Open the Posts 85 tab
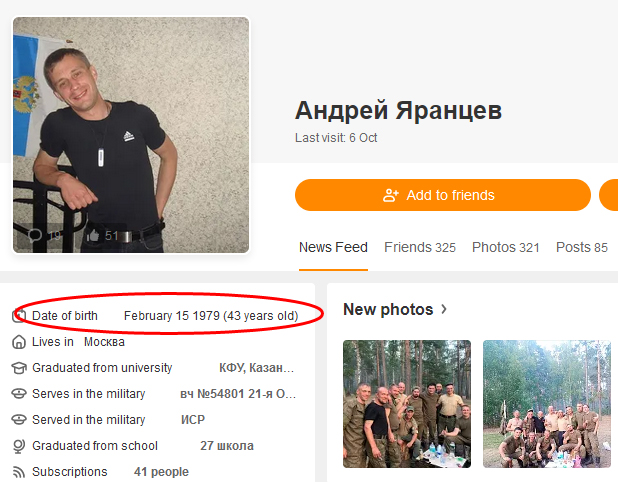The image size is (618, 482). pos(582,247)
